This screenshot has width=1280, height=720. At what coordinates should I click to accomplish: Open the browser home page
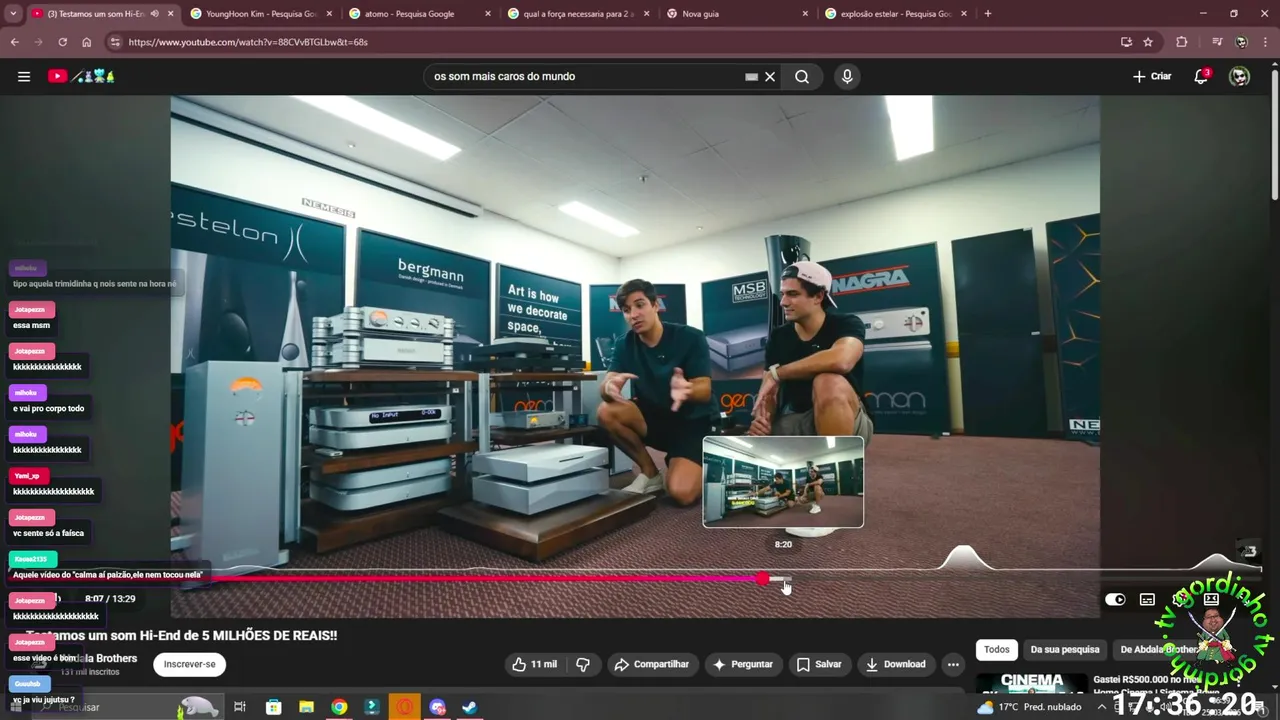click(x=86, y=42)
